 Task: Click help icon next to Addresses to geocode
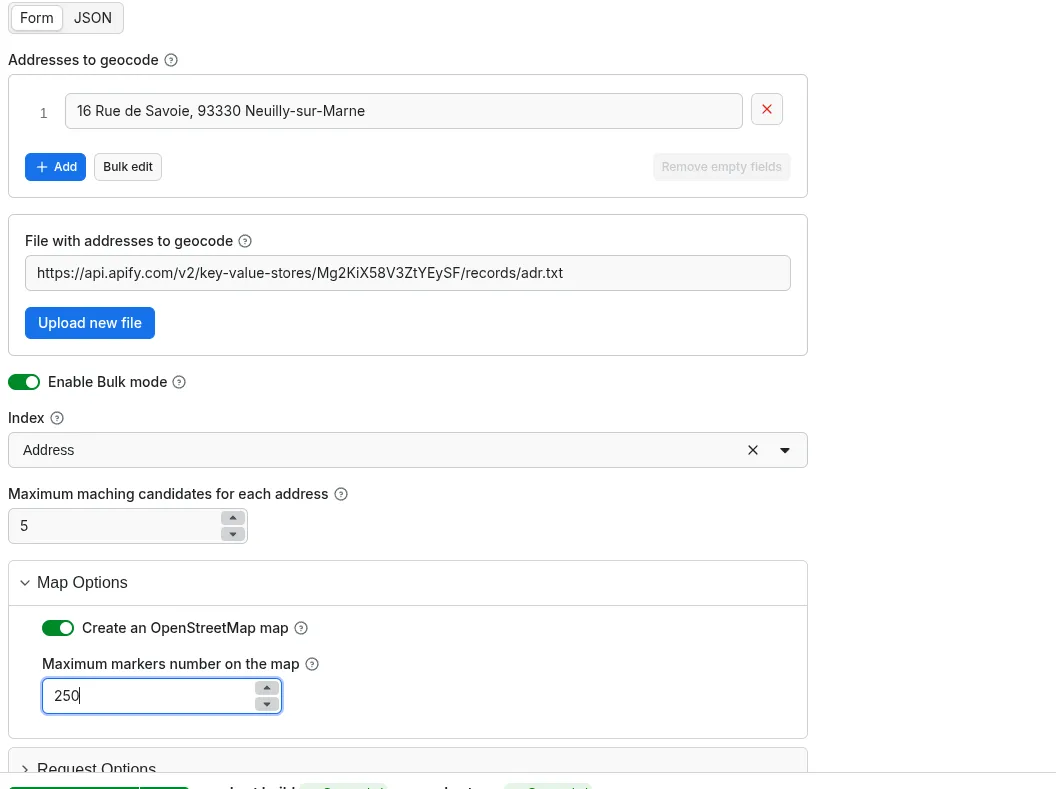pos(171,60)
